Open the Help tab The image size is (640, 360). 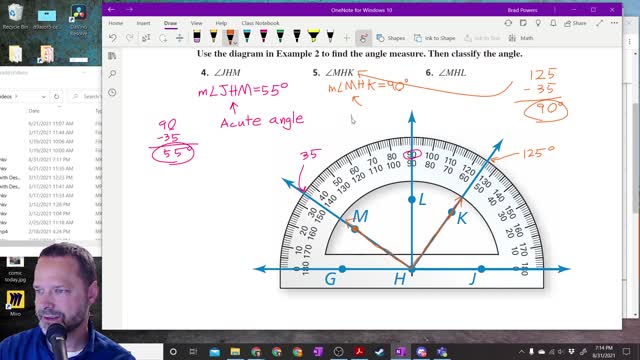(x=221, y=23)
